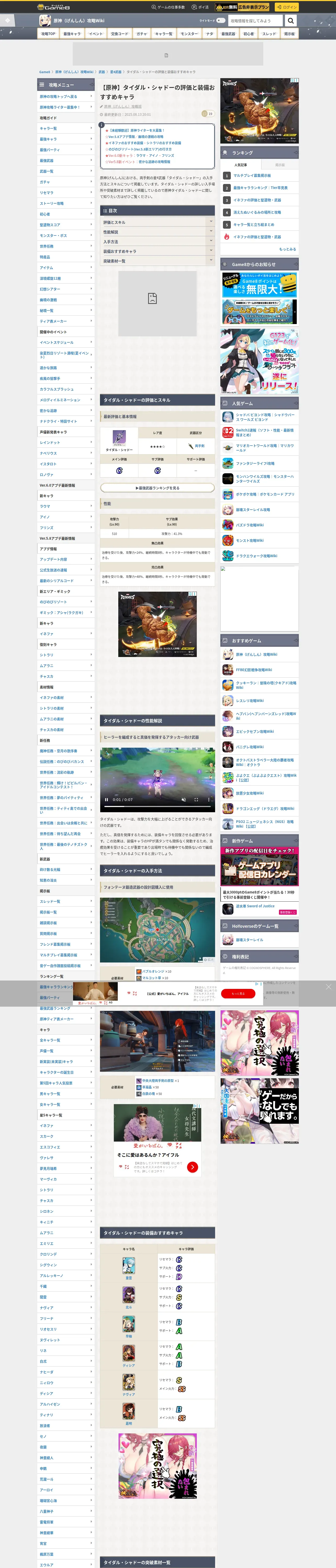
Task: Click the hamburger icon beside 攻略メニュー
Action: 42,85
